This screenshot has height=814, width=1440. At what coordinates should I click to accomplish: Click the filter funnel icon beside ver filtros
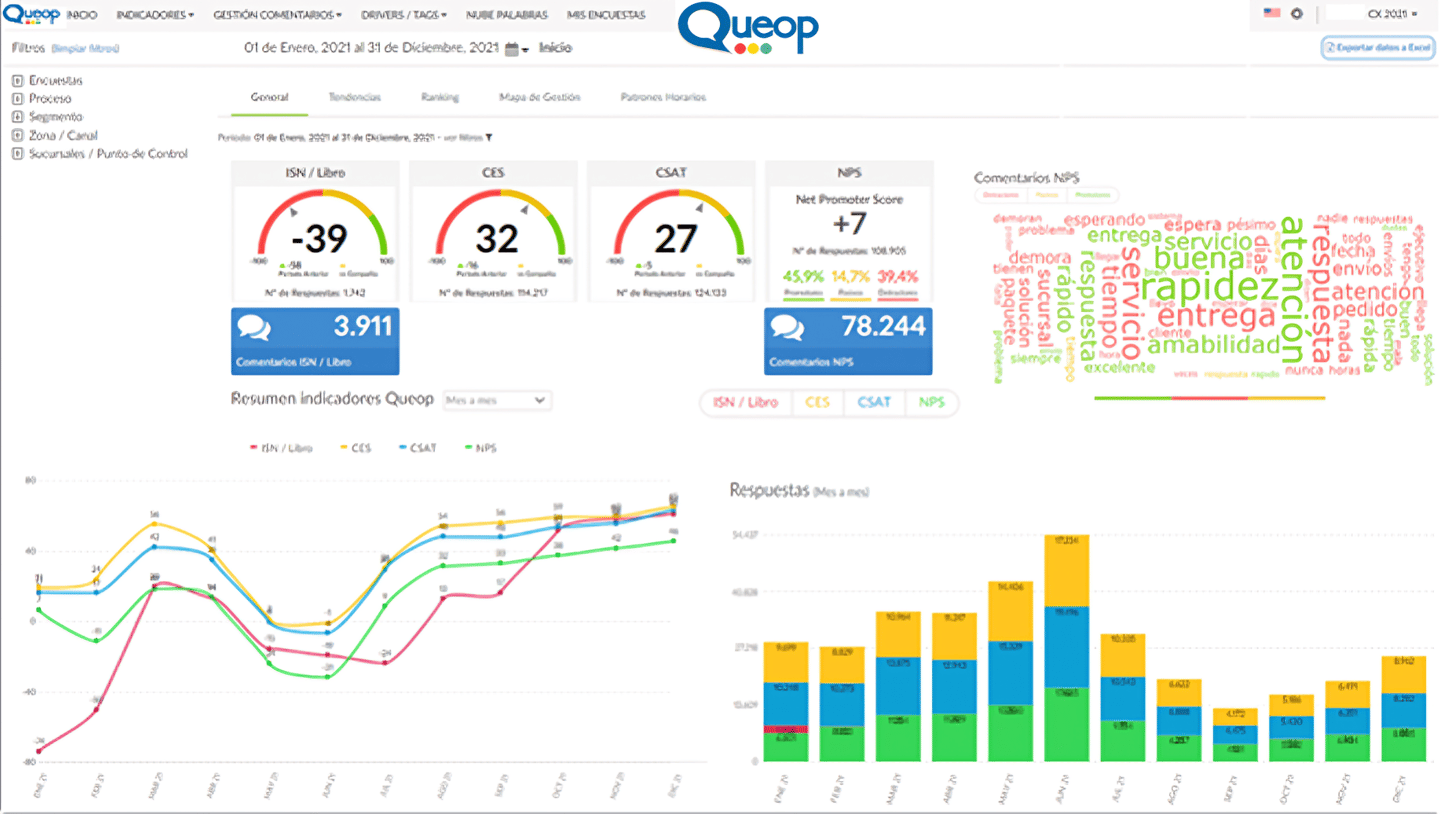click(x=489, y=138)
